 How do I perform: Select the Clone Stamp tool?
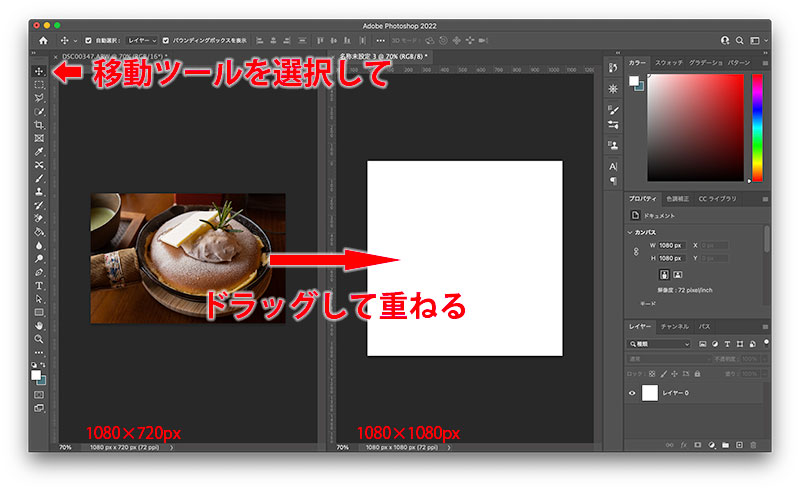pos(39,192)
